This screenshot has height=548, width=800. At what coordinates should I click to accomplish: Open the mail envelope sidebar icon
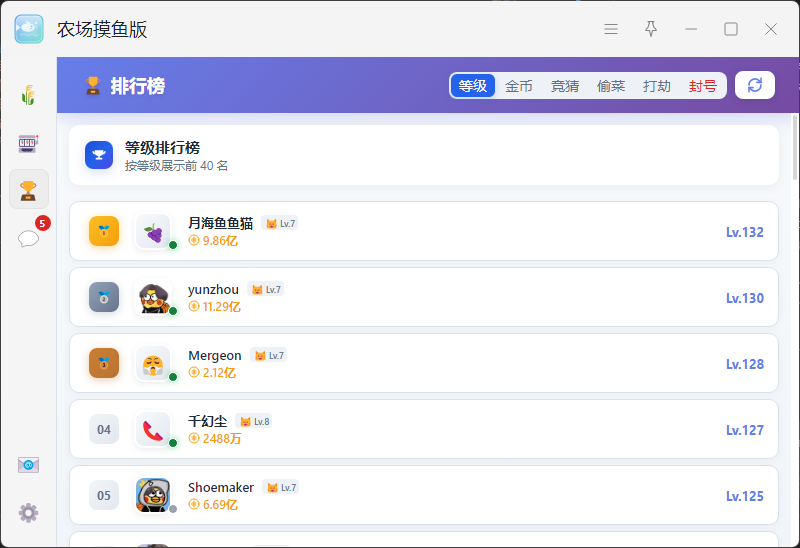[29, 465]
